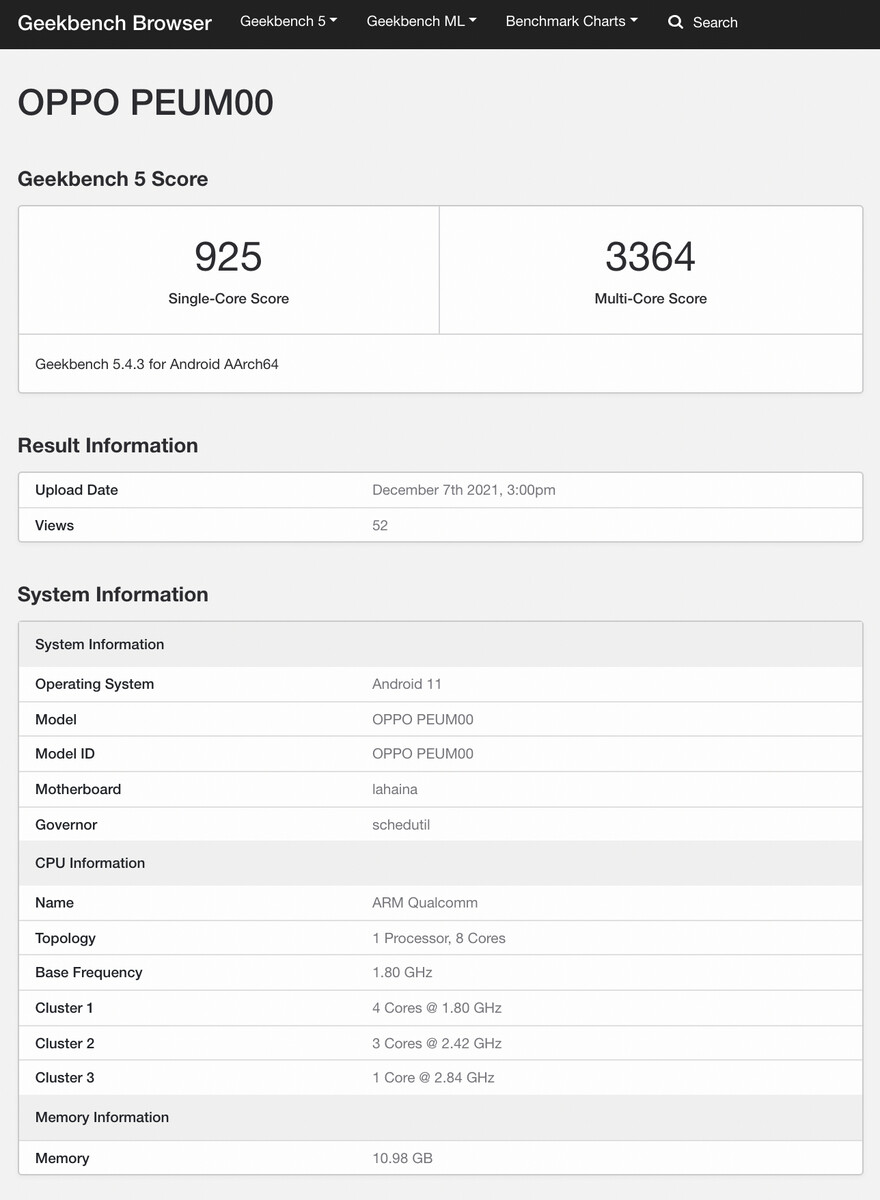Select the 1 Processor, 8 Cores value

pos(439,938)
